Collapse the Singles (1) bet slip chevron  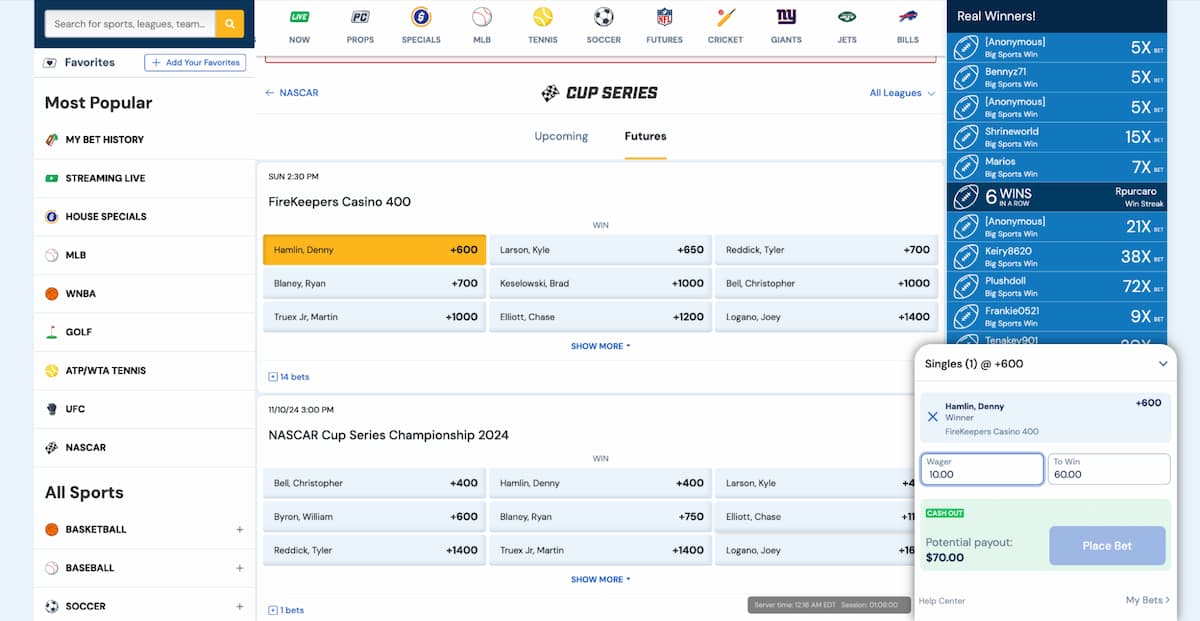(x=1163, y=364)
